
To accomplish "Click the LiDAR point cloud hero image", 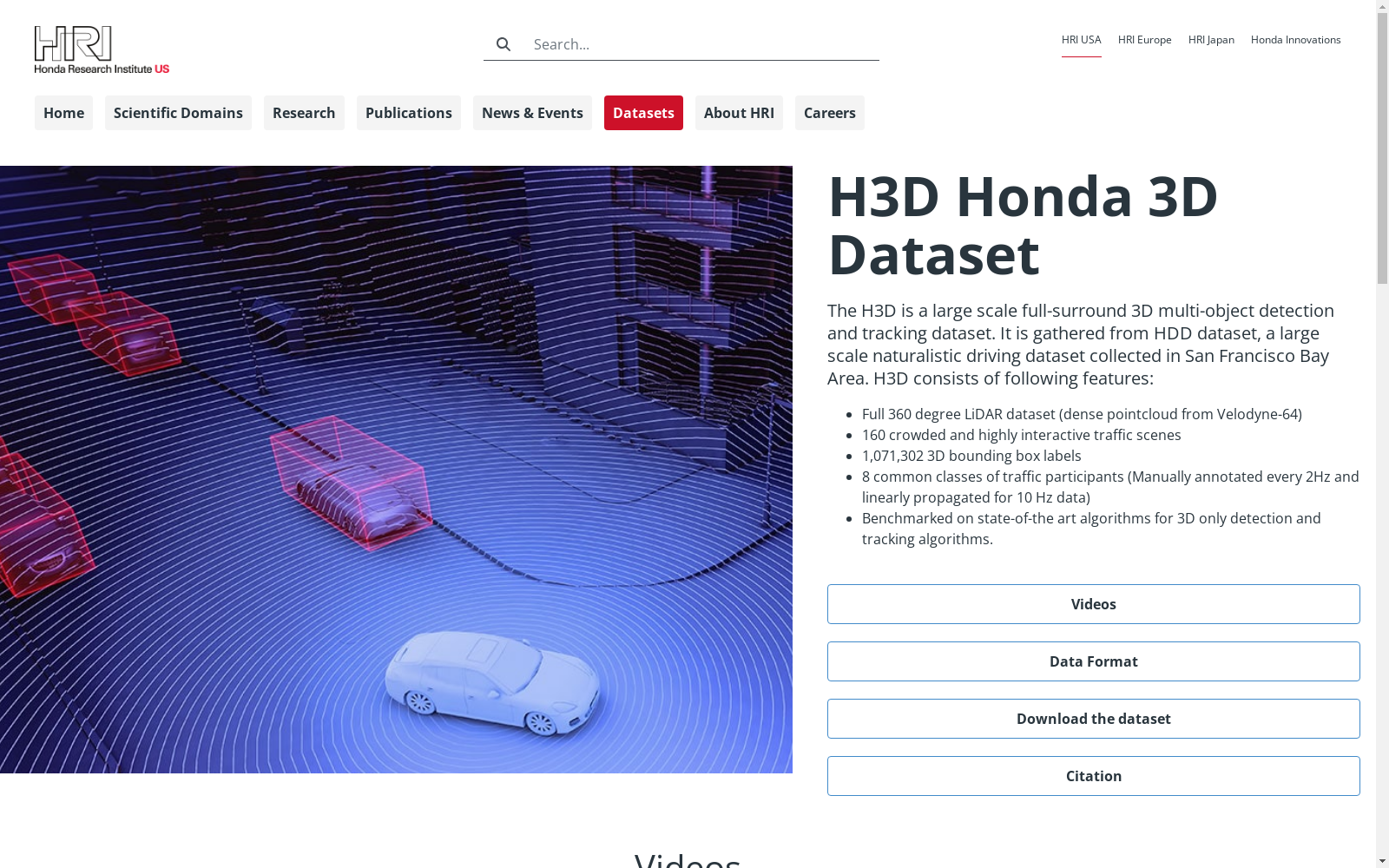I will pos(396,470).
